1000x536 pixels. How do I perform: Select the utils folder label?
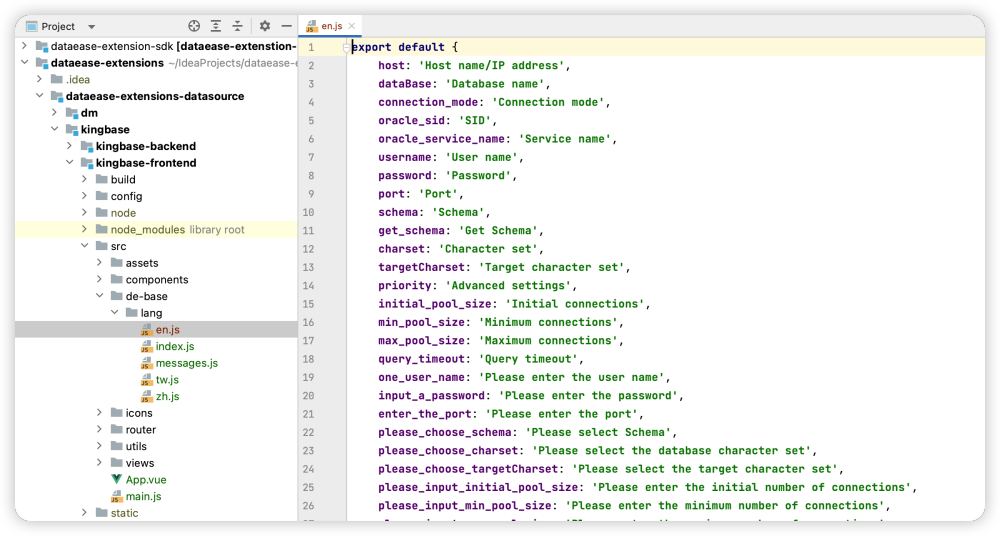point(136,446)
